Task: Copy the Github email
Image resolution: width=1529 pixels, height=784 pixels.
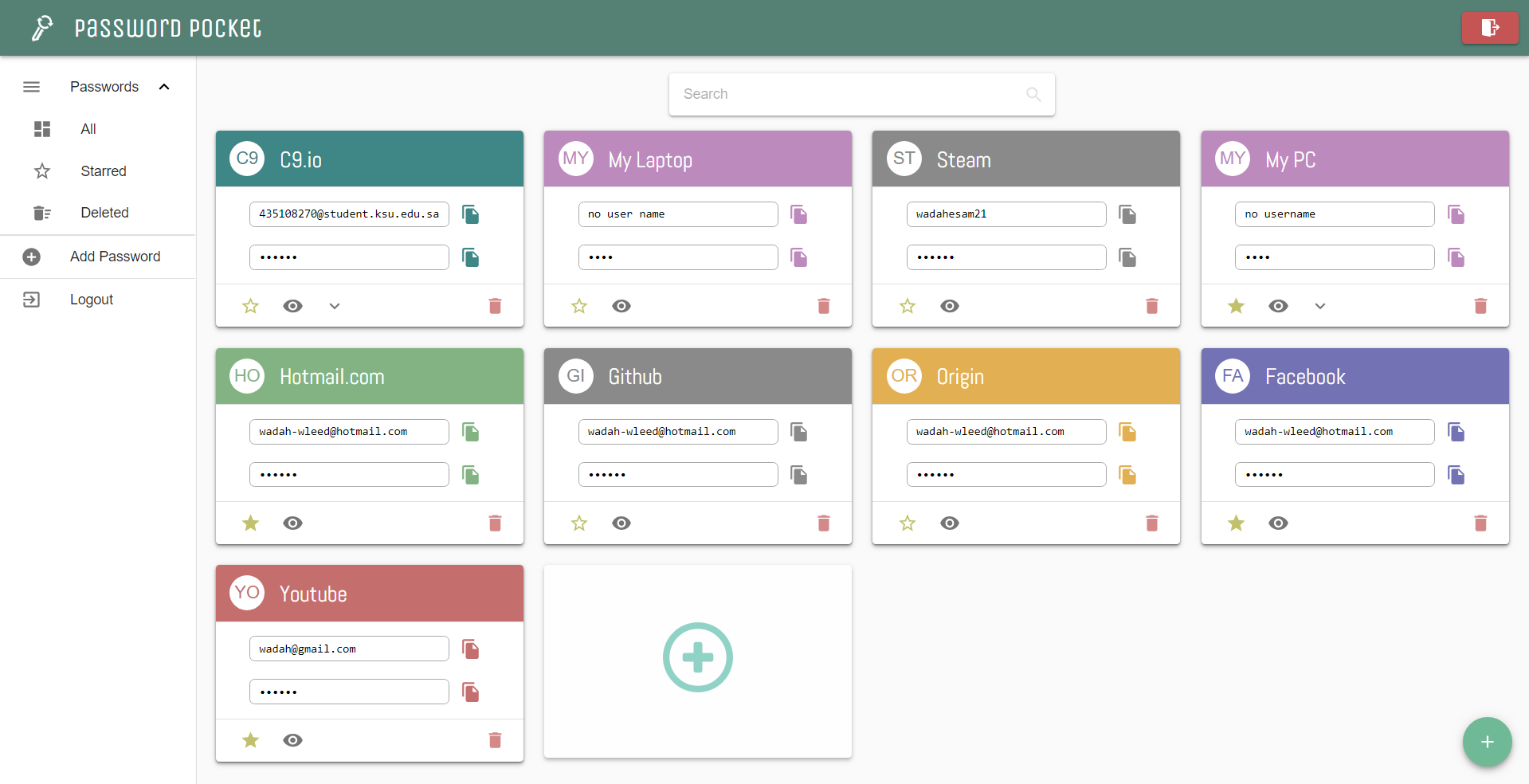Action: point(799,432)
